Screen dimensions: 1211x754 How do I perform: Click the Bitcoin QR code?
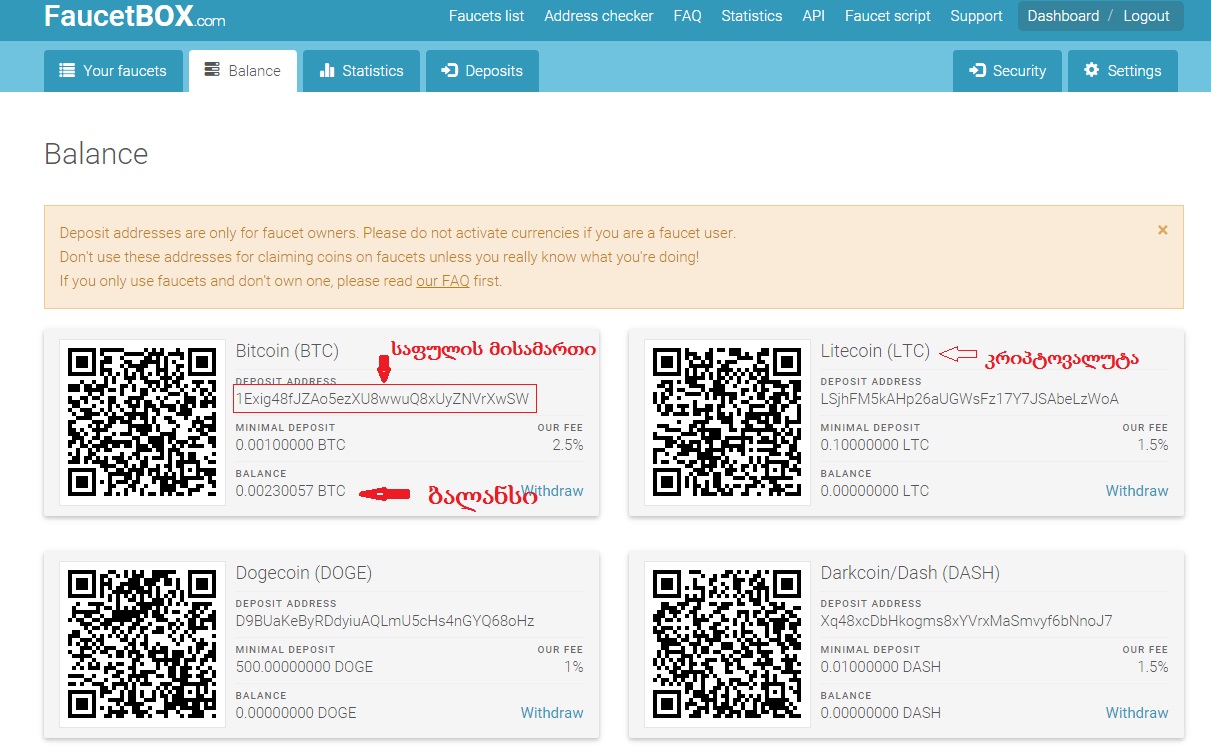pos(143,422)
